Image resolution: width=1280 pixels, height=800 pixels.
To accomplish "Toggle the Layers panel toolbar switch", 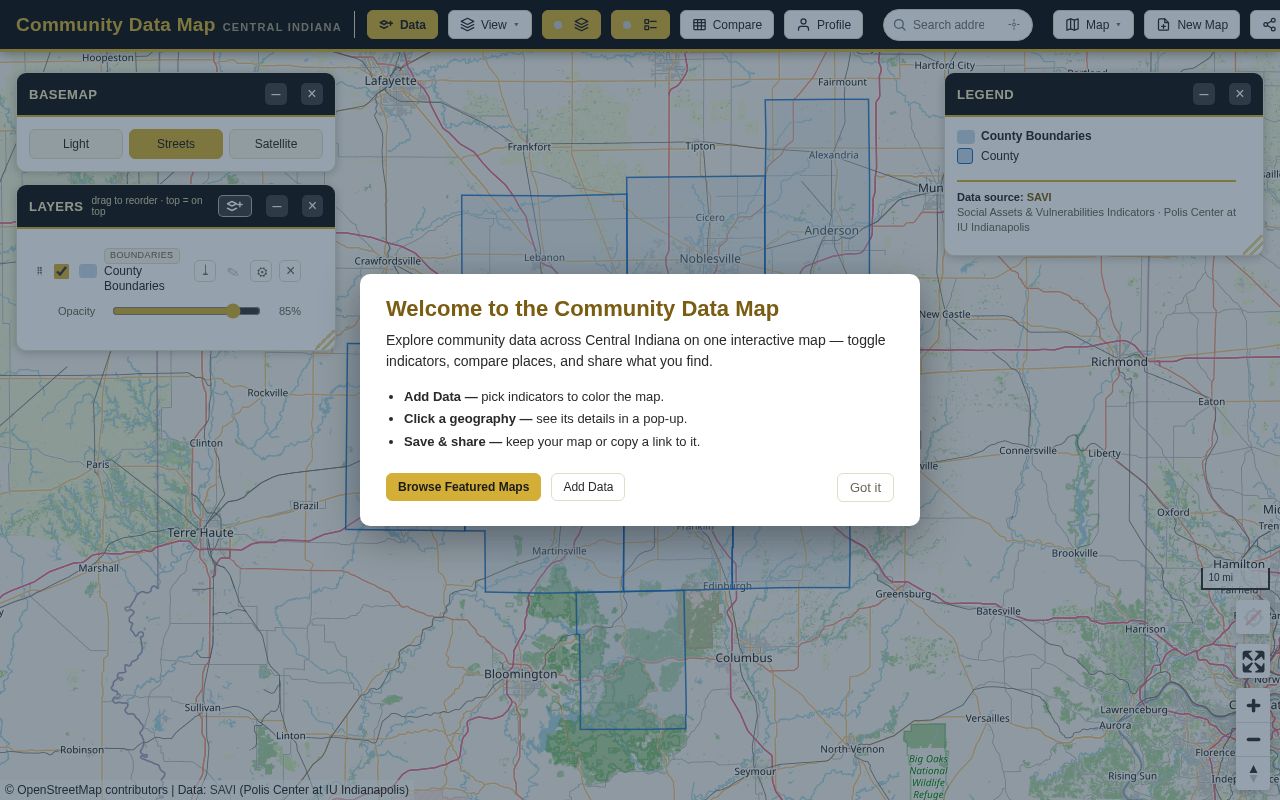I will (571, 25).
